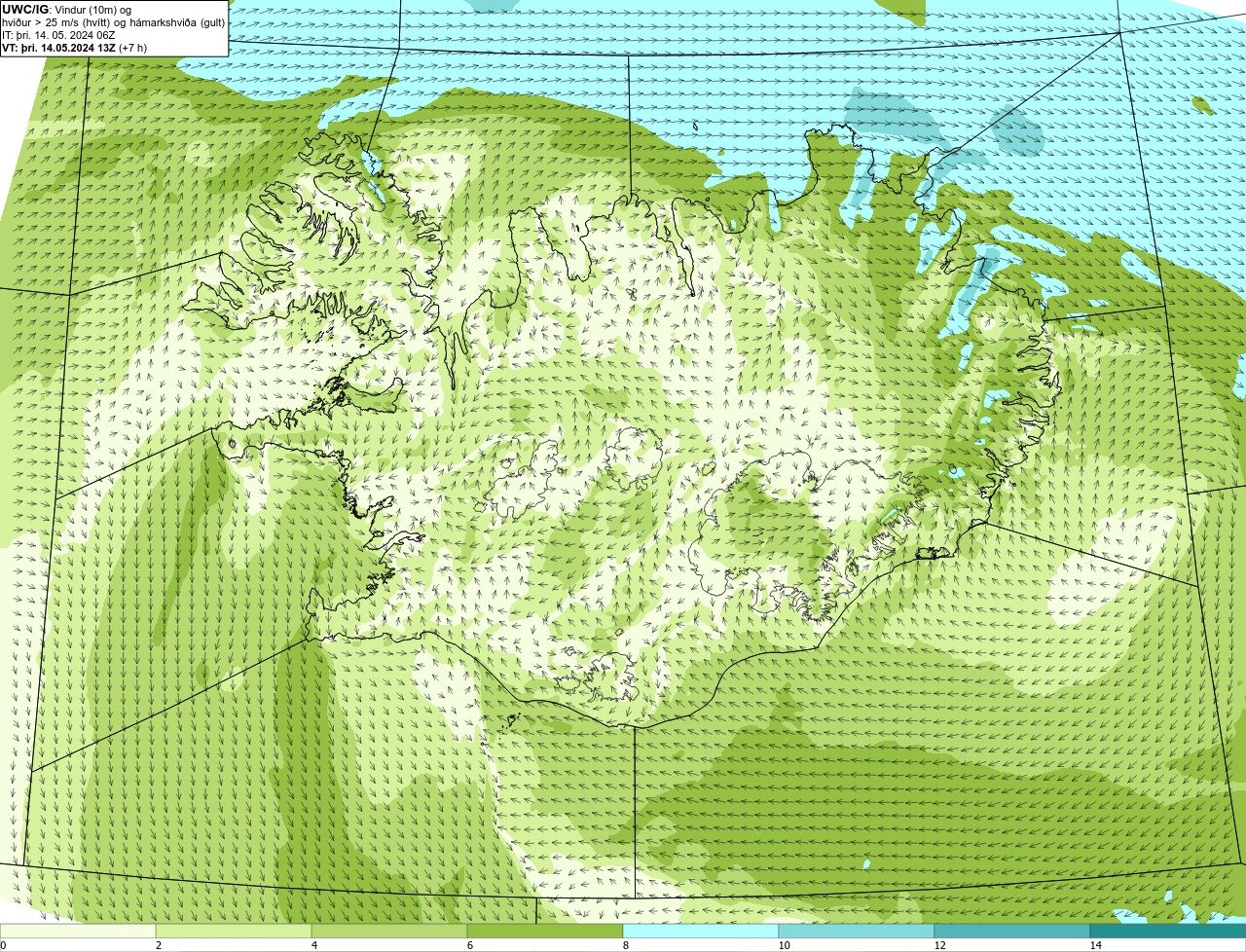Screen dimensions: 1246x952
Task: Click the 0–2 m/s pale yellow legend swatch
Action: (78, 931)
